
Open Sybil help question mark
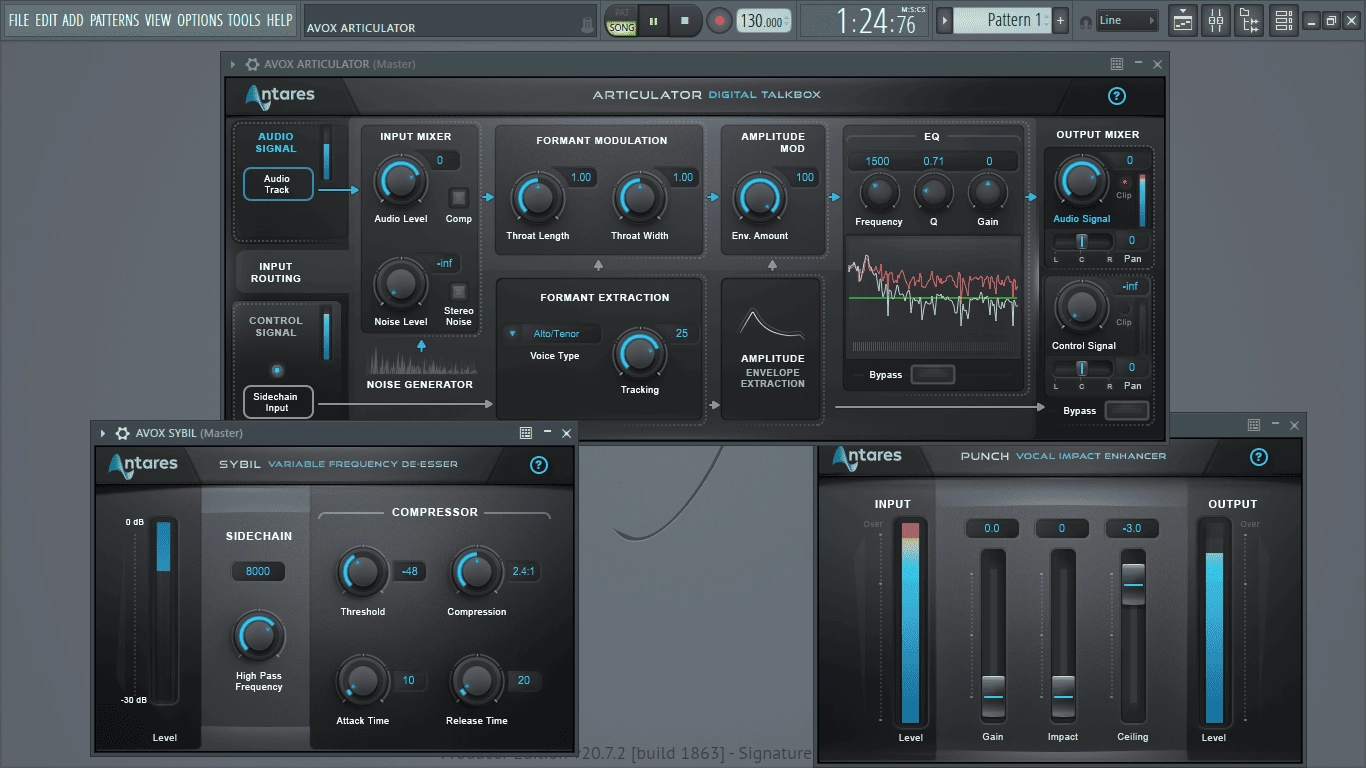pos(539,465)
